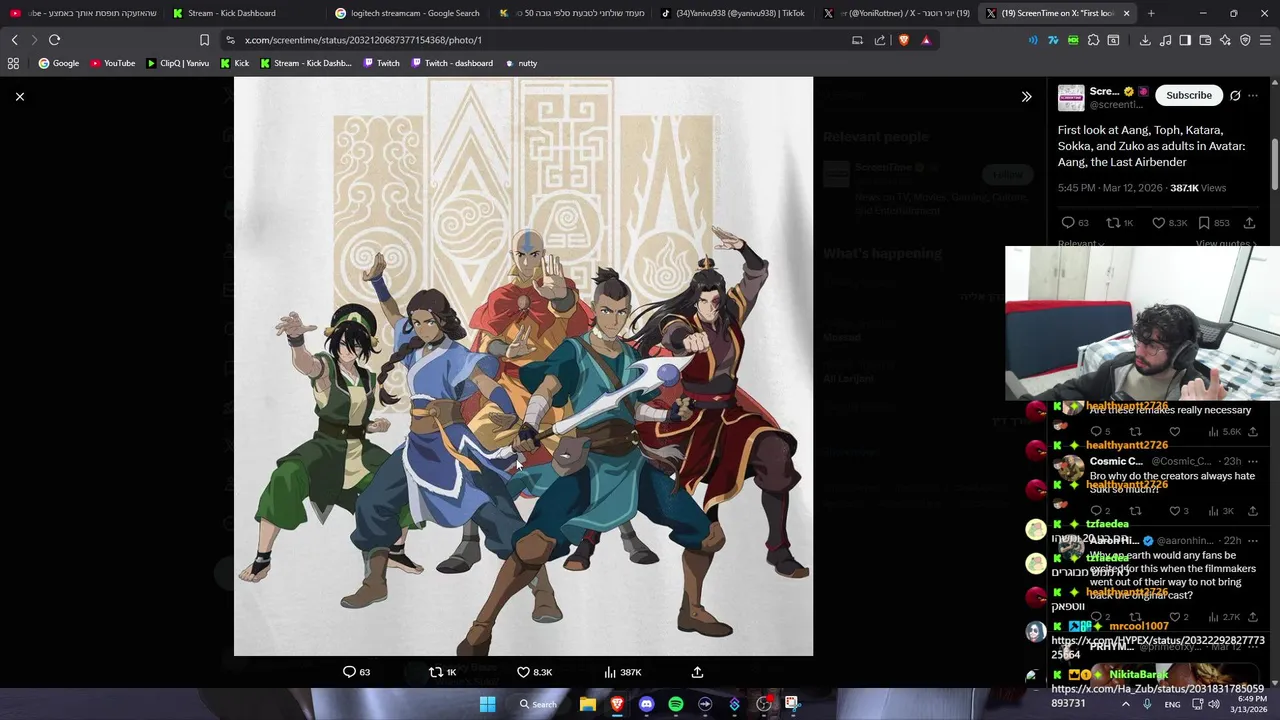Switch to the YoniRottner X tab

coord(896,13)
